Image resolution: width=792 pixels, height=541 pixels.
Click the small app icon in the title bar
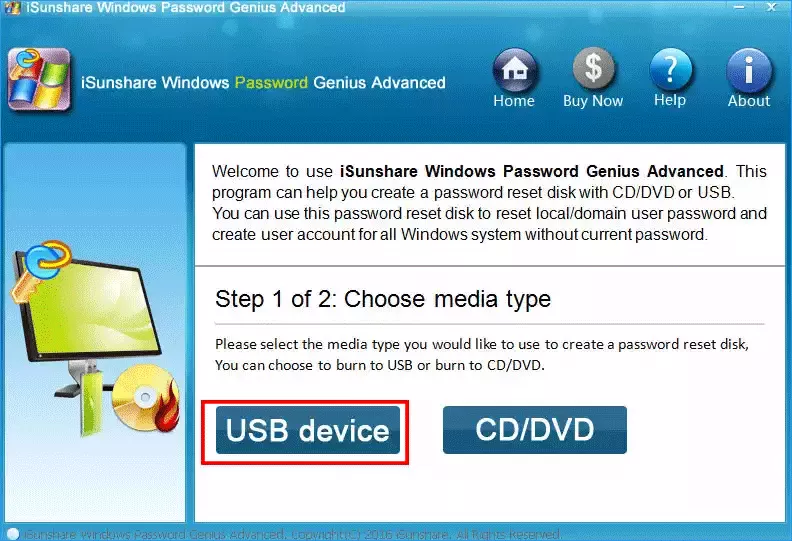[12, 7]
